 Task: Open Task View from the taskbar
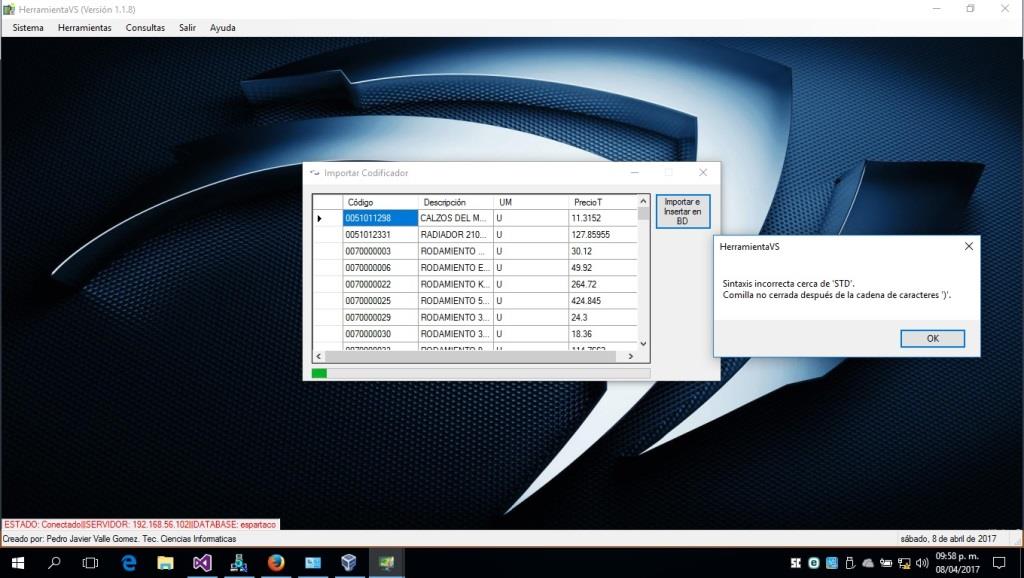click(90, 562)
